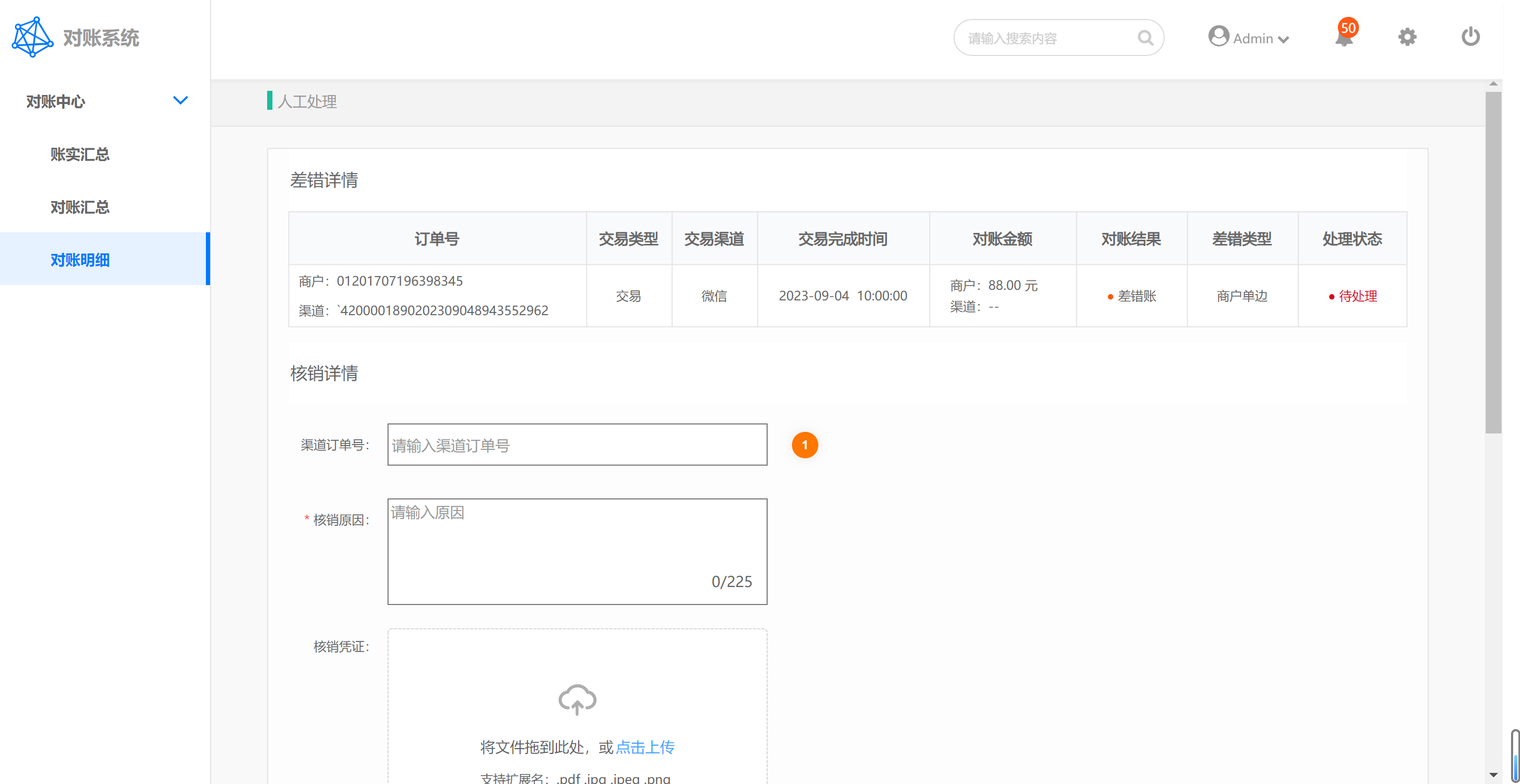
Task: Click the 差错详情 section heading
Action: [324, 180]
